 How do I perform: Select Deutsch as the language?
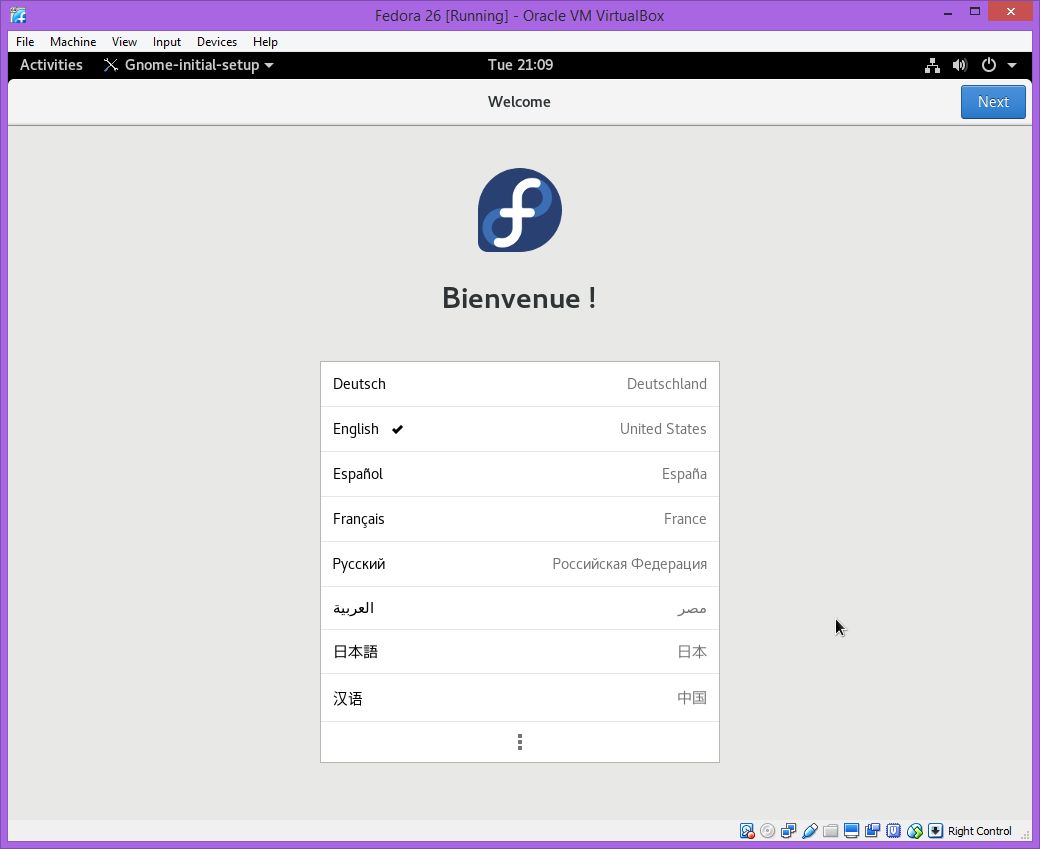point(520,384)
